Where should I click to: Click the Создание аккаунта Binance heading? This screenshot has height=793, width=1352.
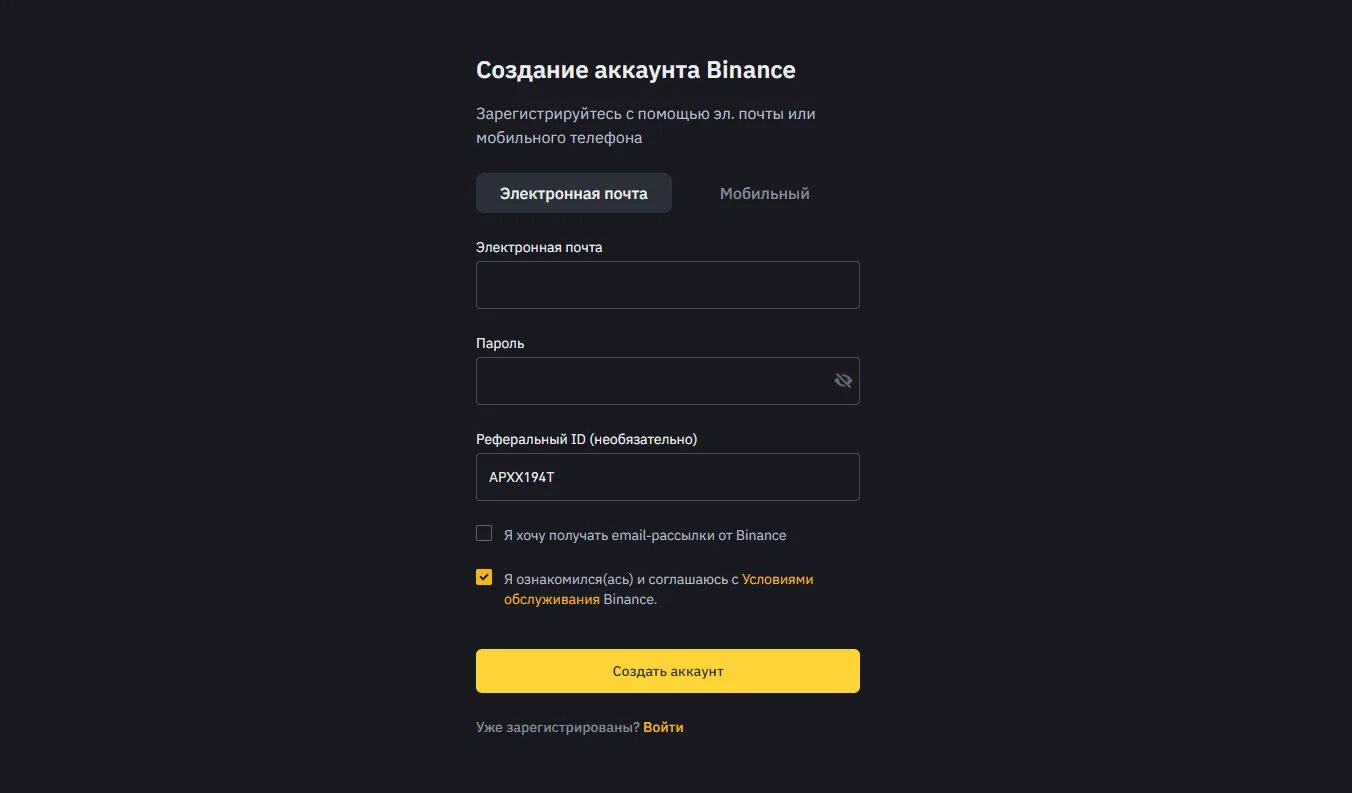(x=635, y=70)
